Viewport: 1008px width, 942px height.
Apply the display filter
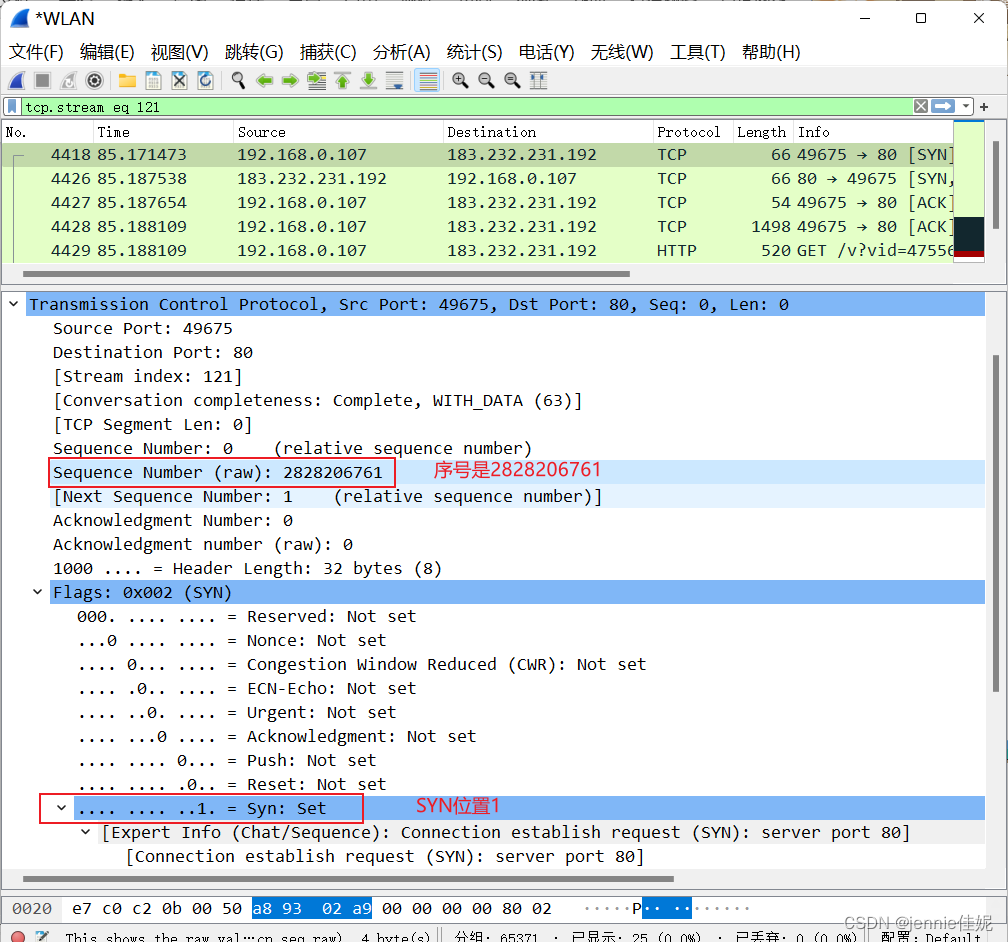(x=943, y=107)
